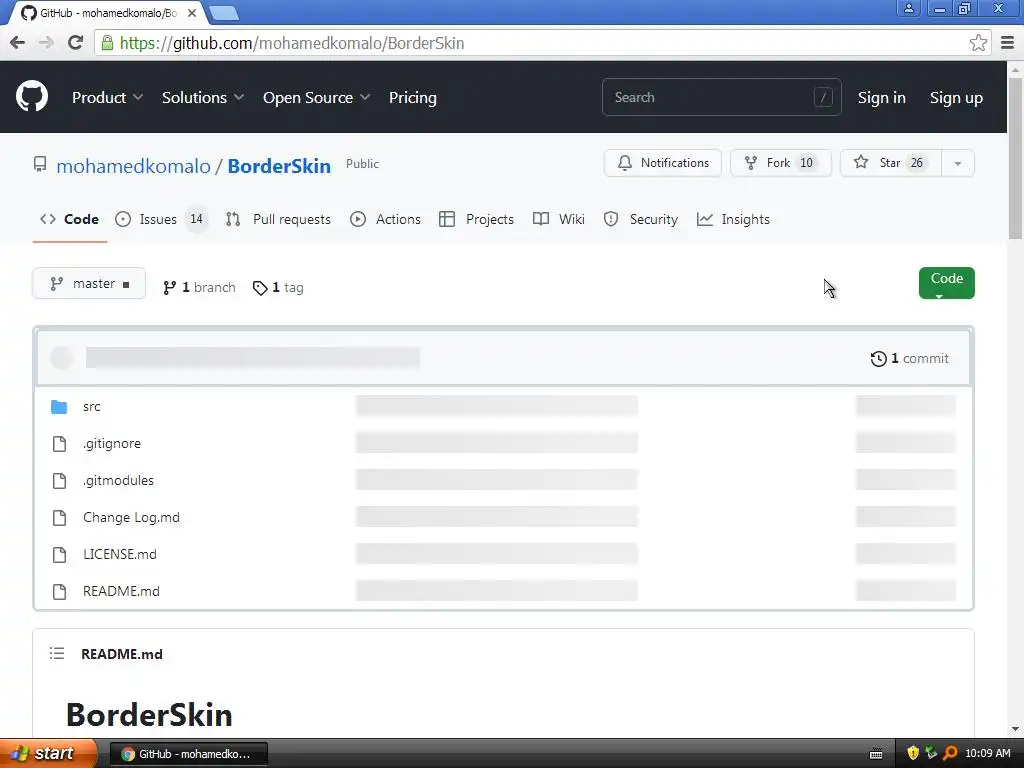Reload the page with refresh icon
The height and width of the screenshot is (768, 1024).
76,43
